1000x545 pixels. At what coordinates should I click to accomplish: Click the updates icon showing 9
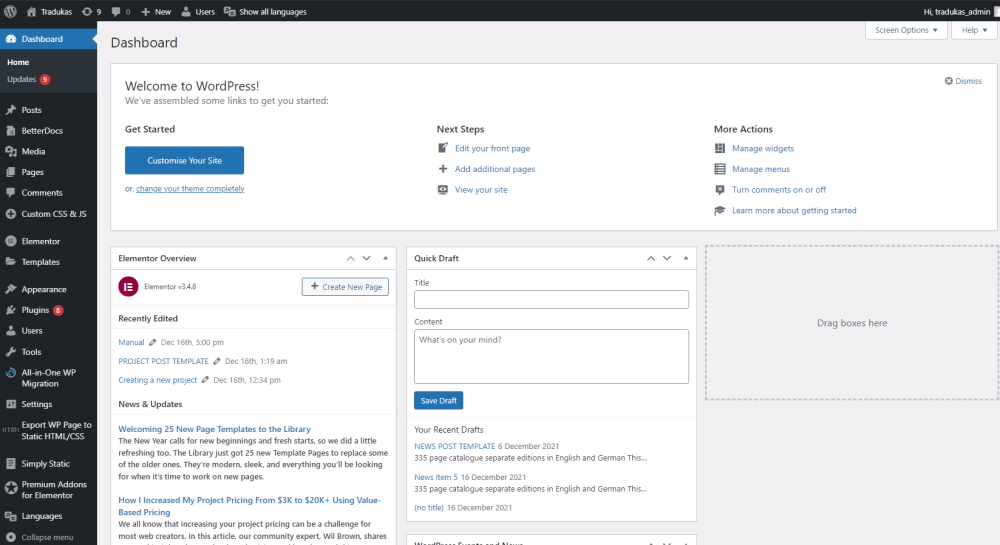point(87,11)
